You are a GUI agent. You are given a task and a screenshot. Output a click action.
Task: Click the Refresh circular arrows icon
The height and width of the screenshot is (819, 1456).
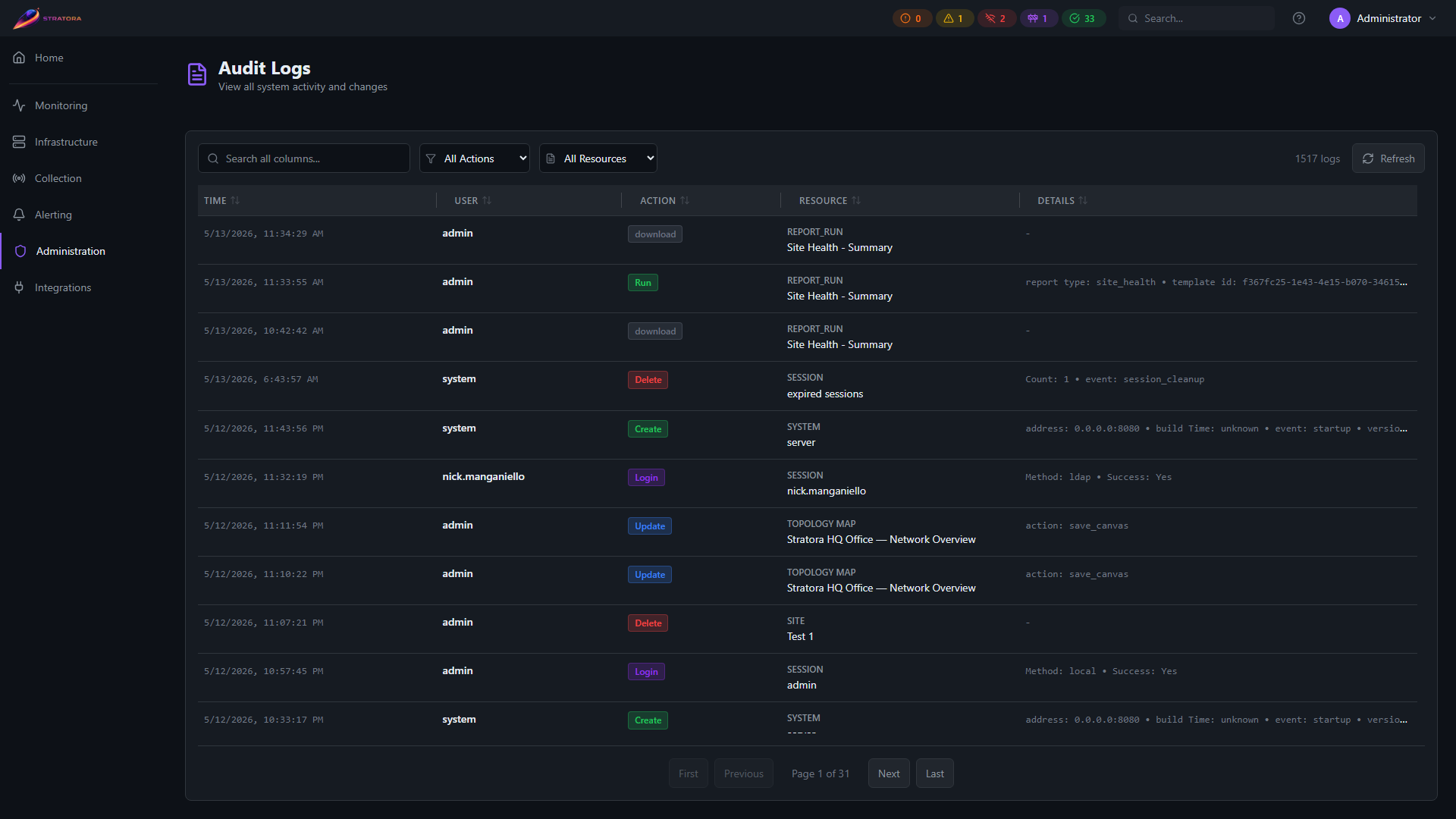point(1368,158)
